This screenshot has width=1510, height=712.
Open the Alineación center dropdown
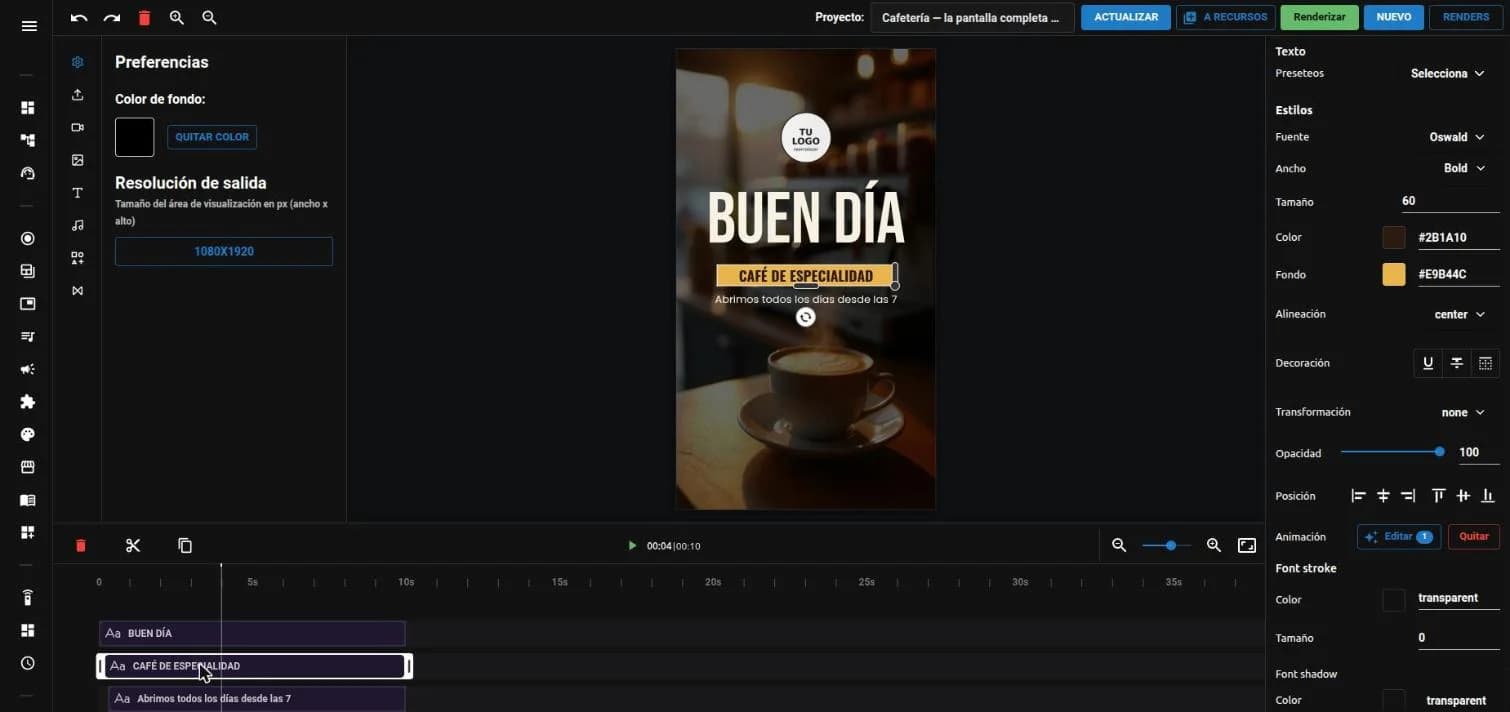click(x=1459, y=314)
